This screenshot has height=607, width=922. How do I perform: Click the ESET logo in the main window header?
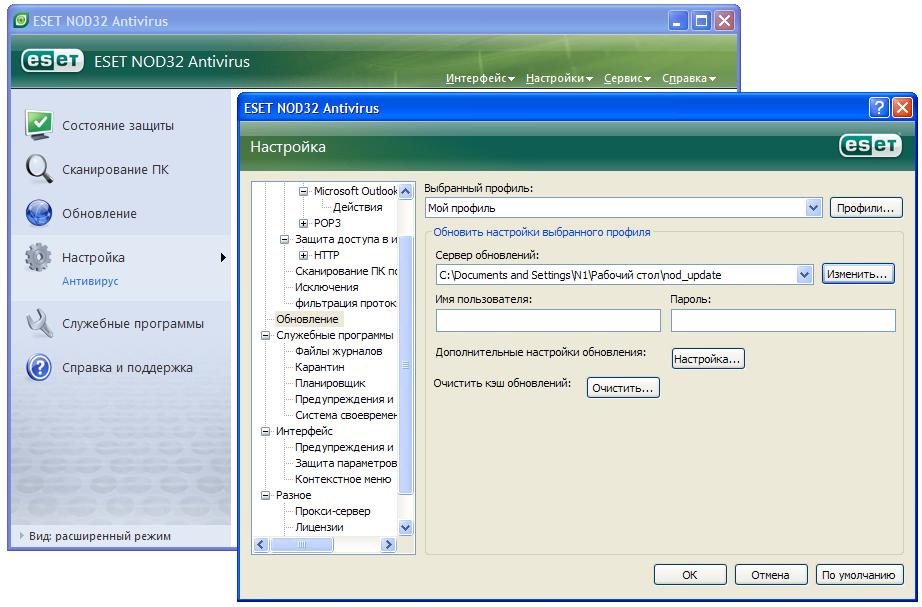52,61
